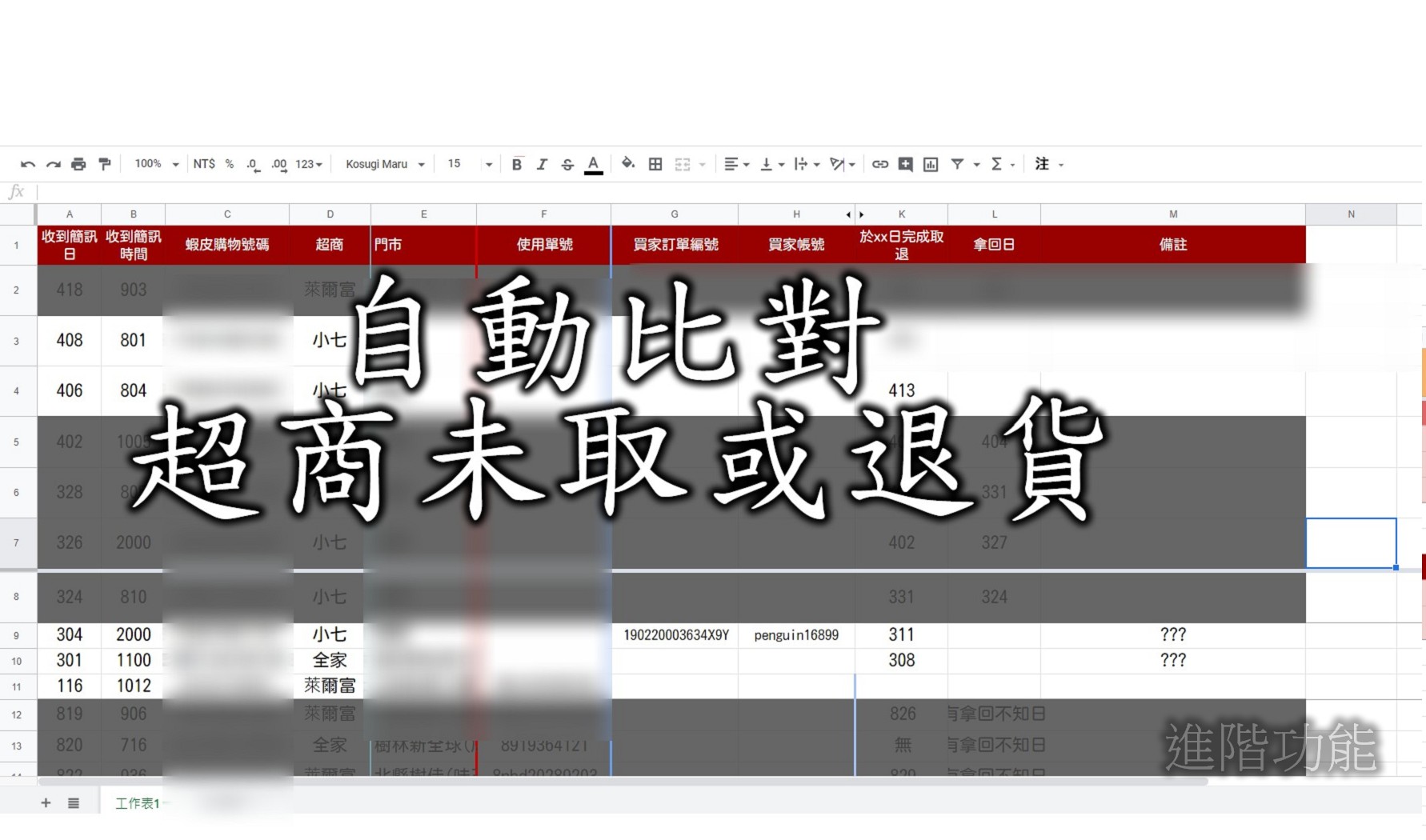Insert a link with the link icon
1426x840 pixels.
pos(880,163)
